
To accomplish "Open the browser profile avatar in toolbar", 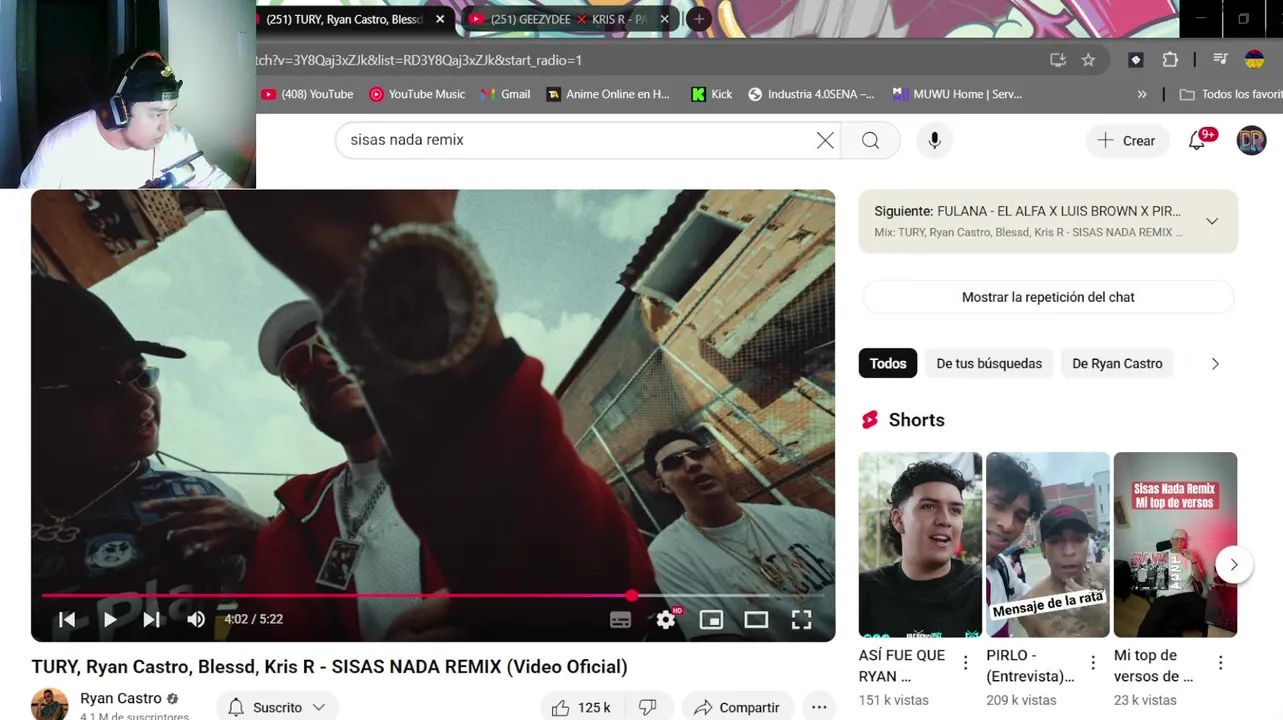I will (x=1254, y=60).
